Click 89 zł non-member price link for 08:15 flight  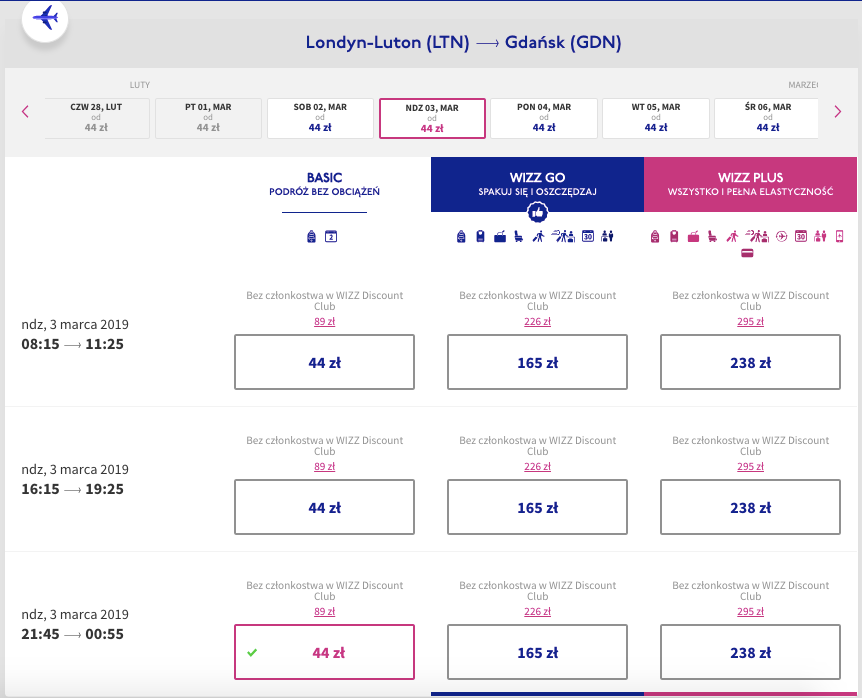324,322
